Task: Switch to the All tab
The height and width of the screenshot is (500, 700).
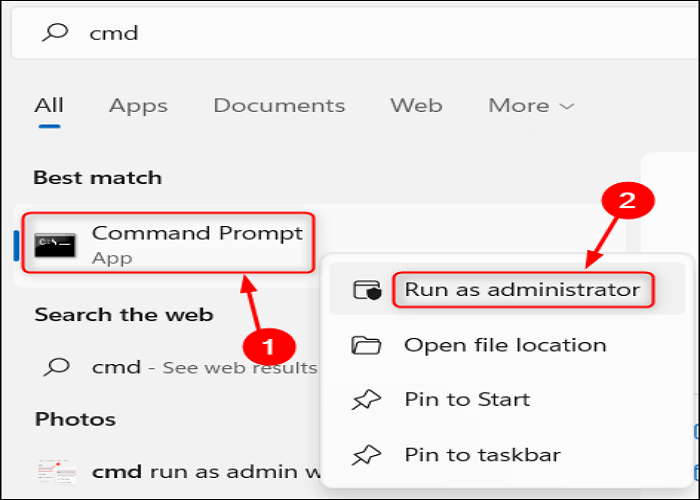Action: [x=49, y=106]
